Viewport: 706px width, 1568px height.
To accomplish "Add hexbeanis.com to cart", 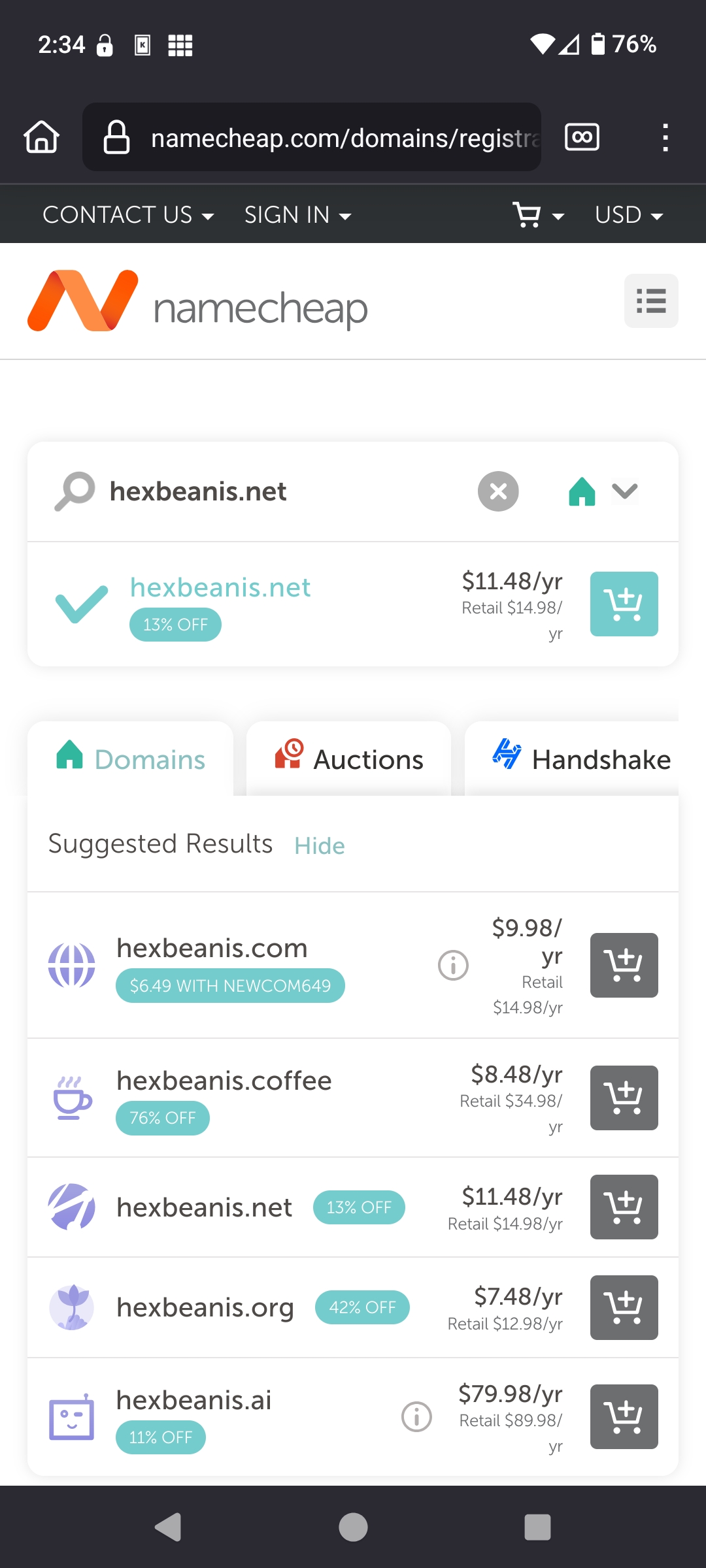I will click(624, 965).
